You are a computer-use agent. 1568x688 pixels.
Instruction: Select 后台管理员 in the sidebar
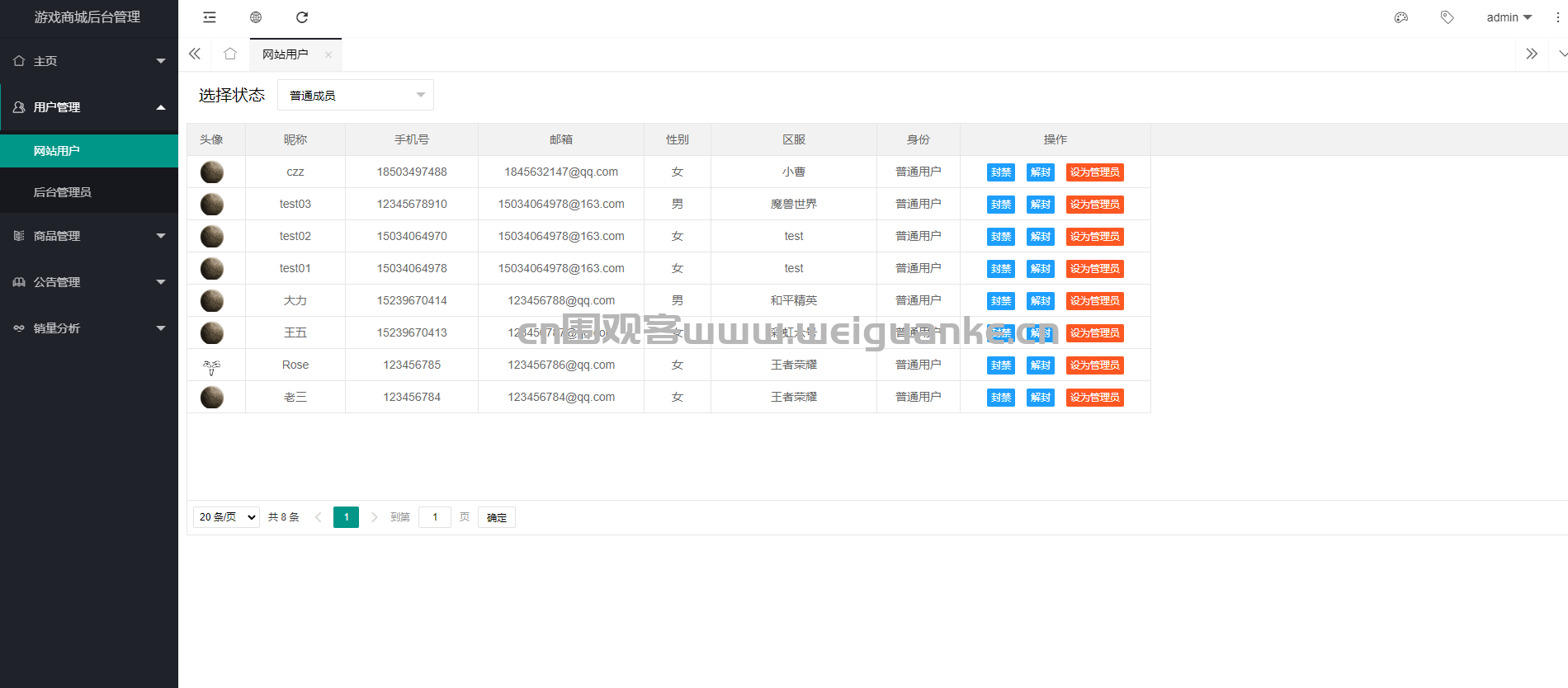(x=89, y=192)
